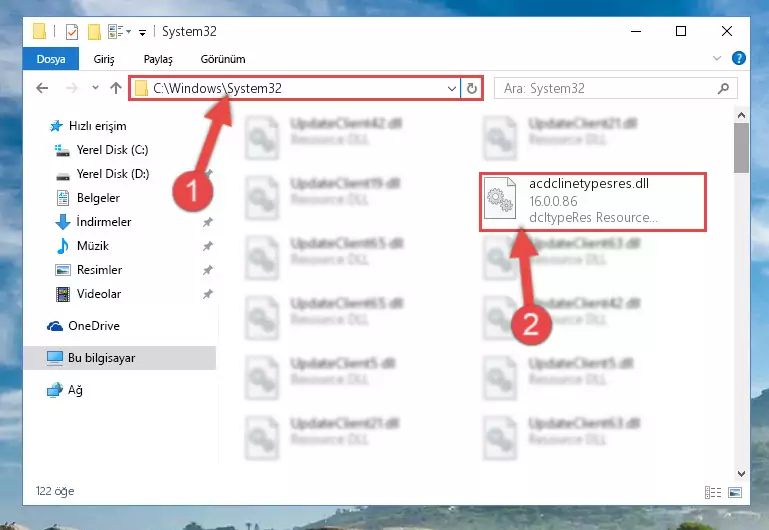This screenshot has width=769, height=530.
Task: Click the pin icon next to Müzik
Action: click(x=208, y=246)
